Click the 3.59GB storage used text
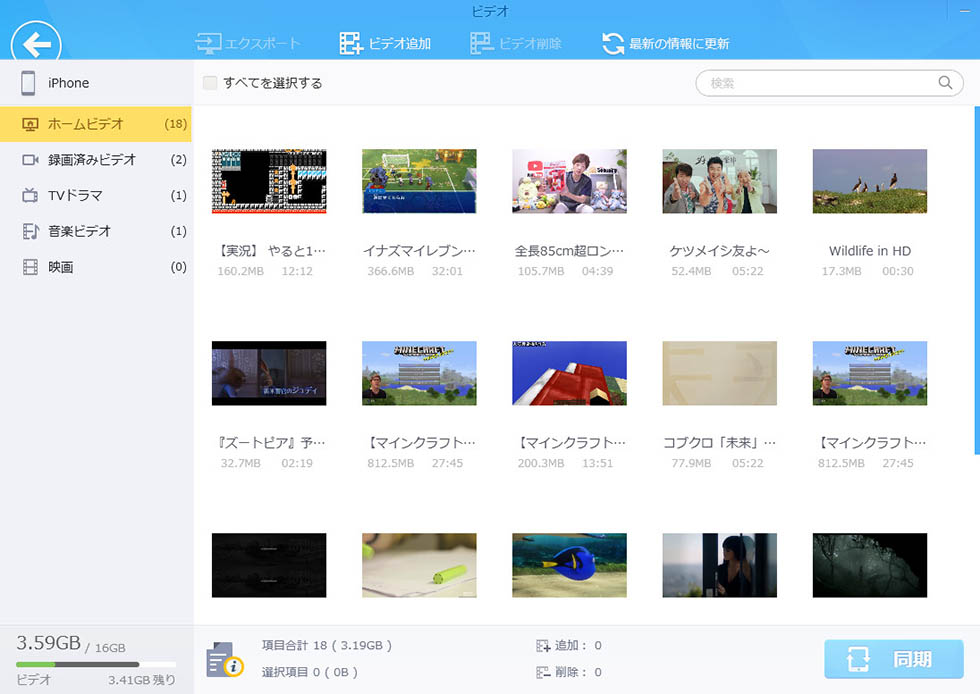The image size is (980, 694). pos(49,643)
